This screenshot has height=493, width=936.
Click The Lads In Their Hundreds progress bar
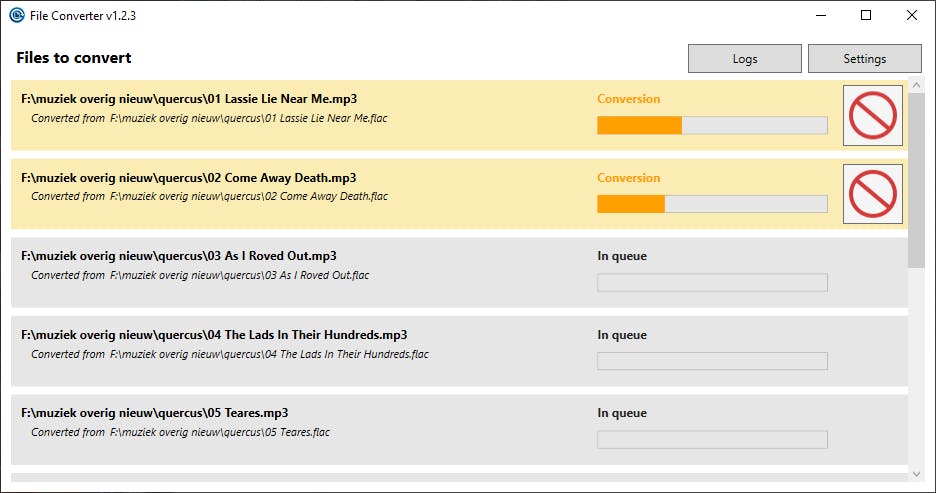(x=712, y=361)
